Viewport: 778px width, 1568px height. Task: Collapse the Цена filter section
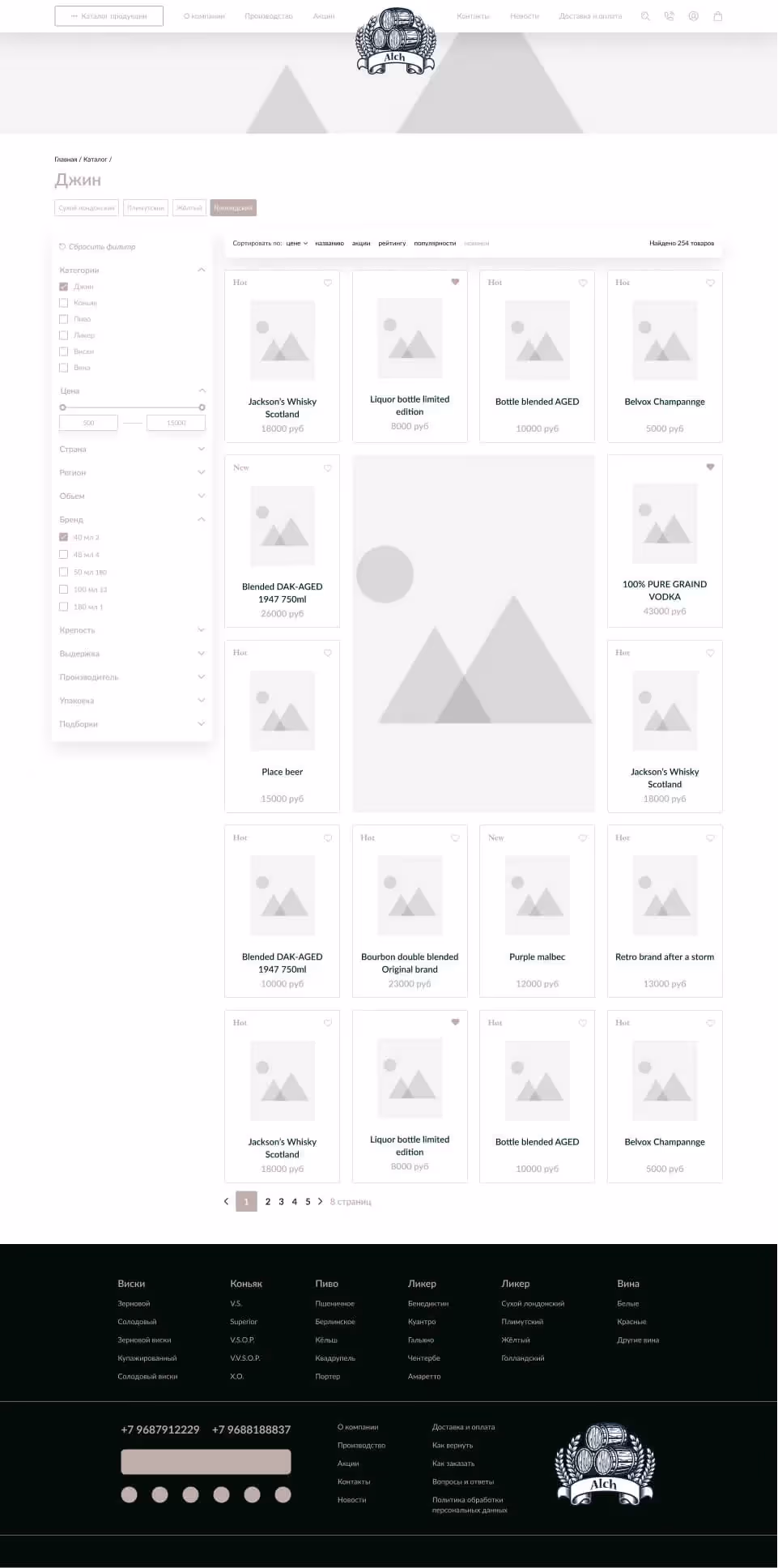pyautogui.click(x=202, y=390)
